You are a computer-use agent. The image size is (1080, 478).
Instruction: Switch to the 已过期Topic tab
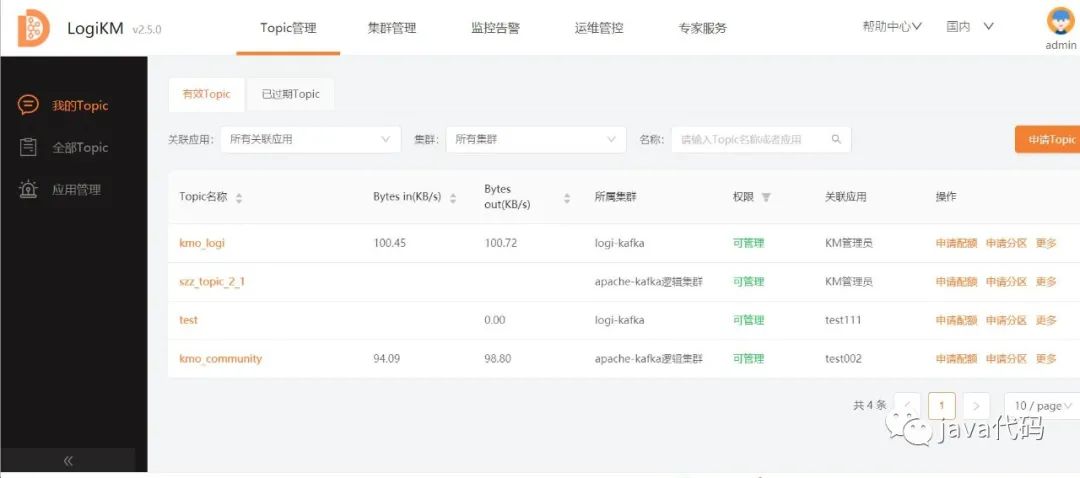pyautogui.click(x=291, y=94)
